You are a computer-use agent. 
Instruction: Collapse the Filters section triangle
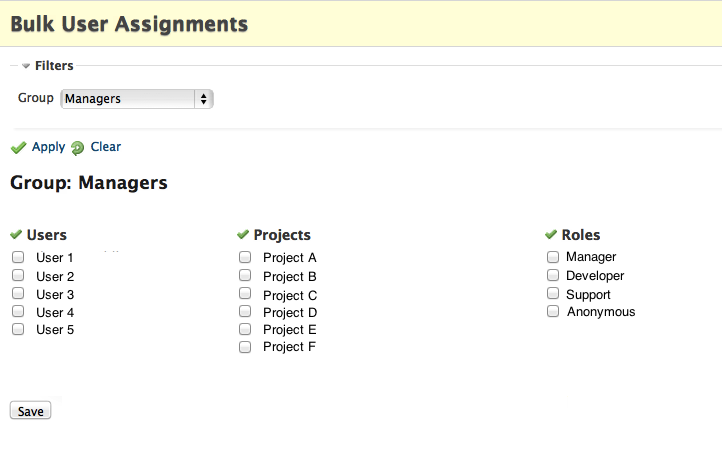click(26, 66)
